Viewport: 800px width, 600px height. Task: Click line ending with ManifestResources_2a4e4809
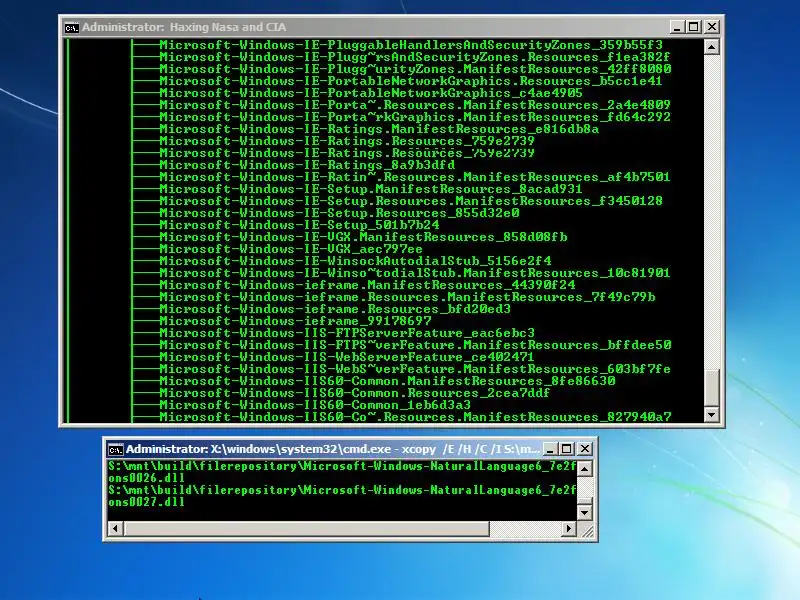click(x=415, y=105)
